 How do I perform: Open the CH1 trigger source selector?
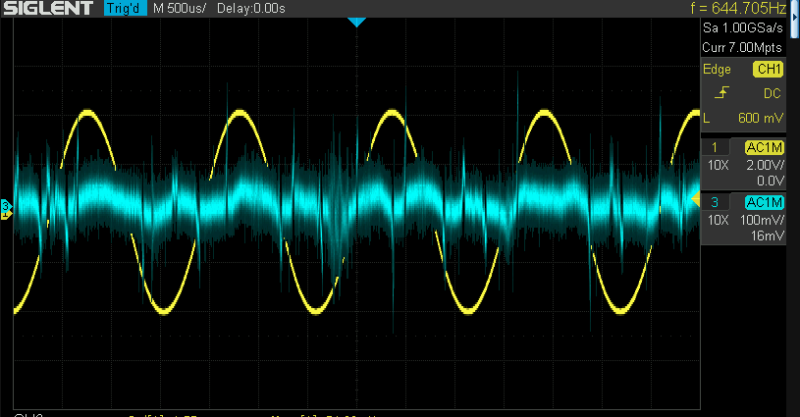coord(769,69)
